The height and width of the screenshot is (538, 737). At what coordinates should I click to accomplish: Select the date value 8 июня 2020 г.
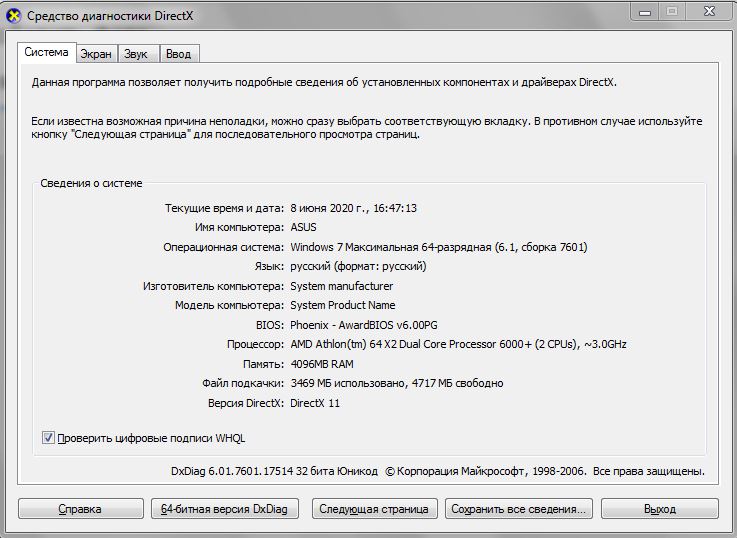(353, 208)
